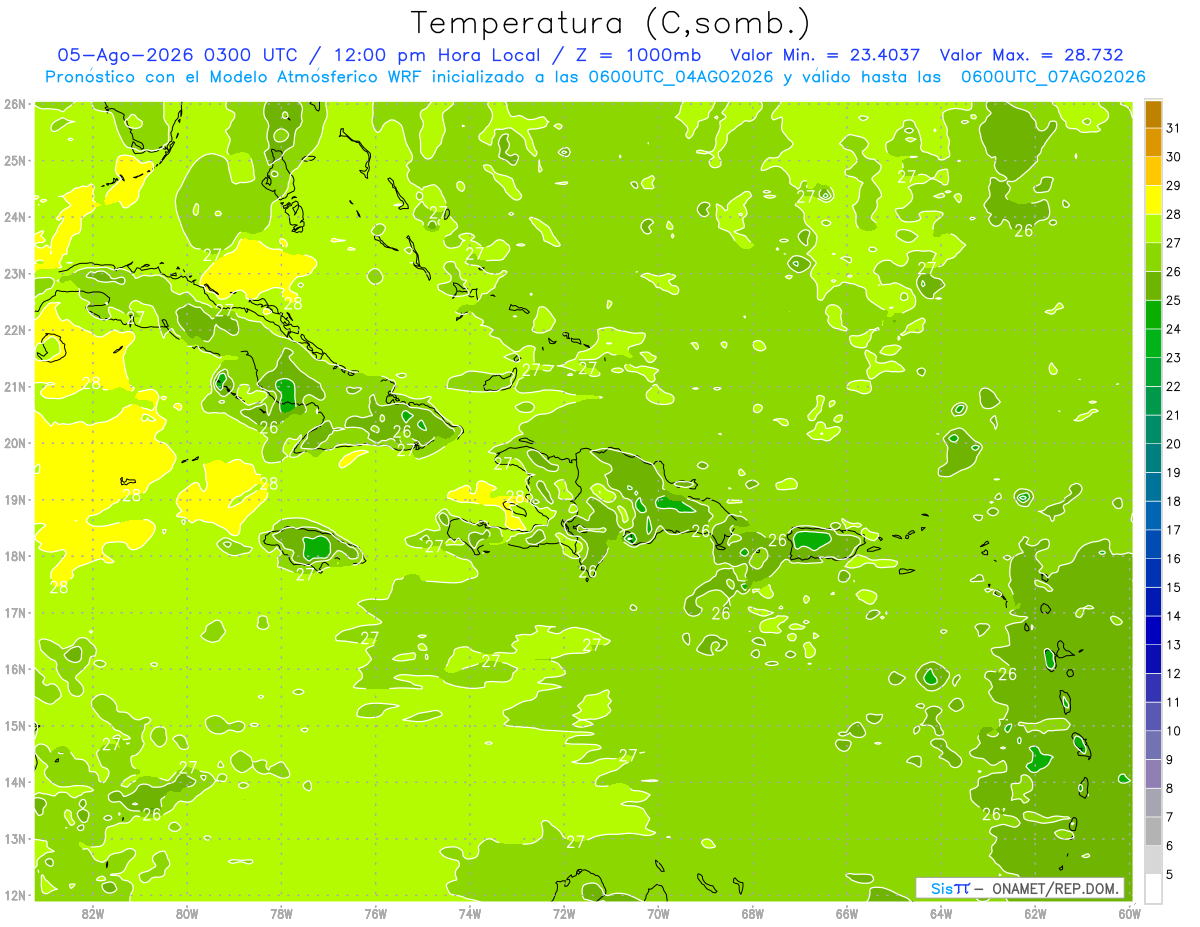Screen dimensions: 1200x927
Task: Click the 76W longitude axis label
Action: click(x=376, y=913)
